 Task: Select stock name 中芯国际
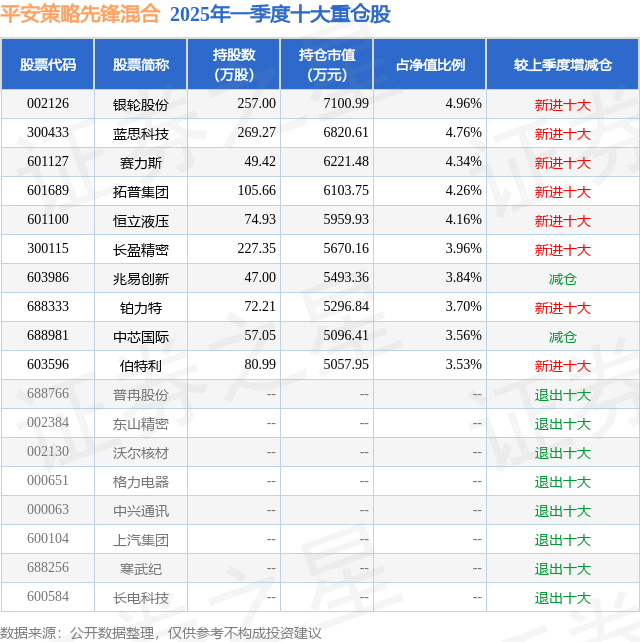tap(141, 337)
